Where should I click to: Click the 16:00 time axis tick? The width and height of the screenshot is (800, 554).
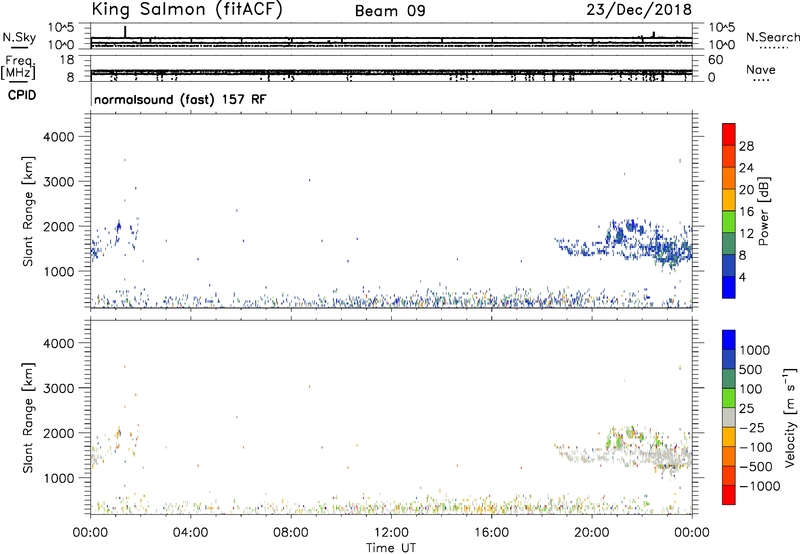491,533
